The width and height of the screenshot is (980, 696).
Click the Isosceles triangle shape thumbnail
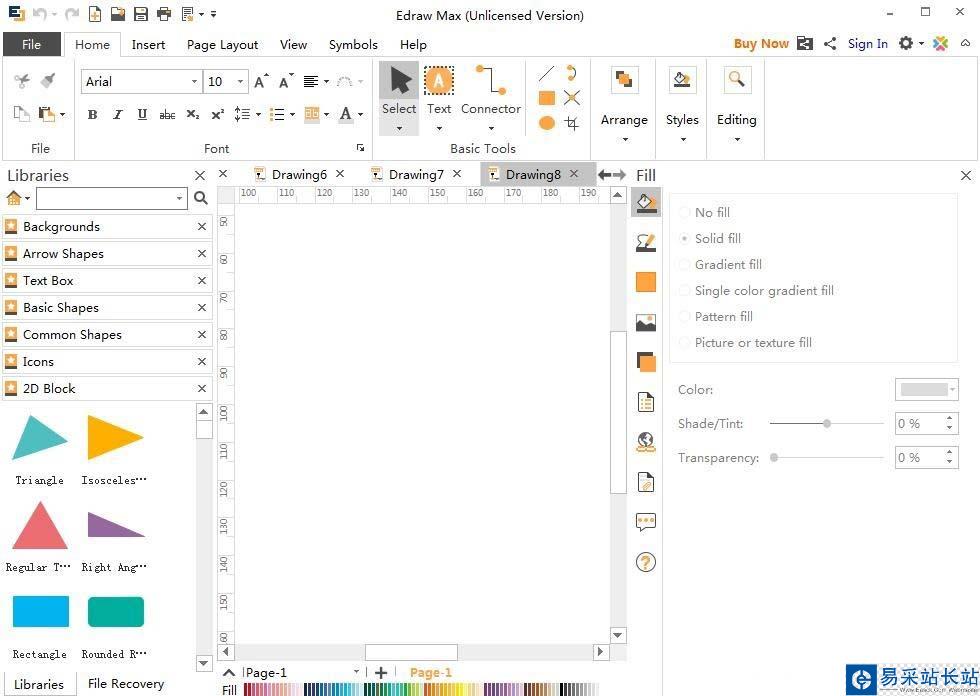coord(115,437)
